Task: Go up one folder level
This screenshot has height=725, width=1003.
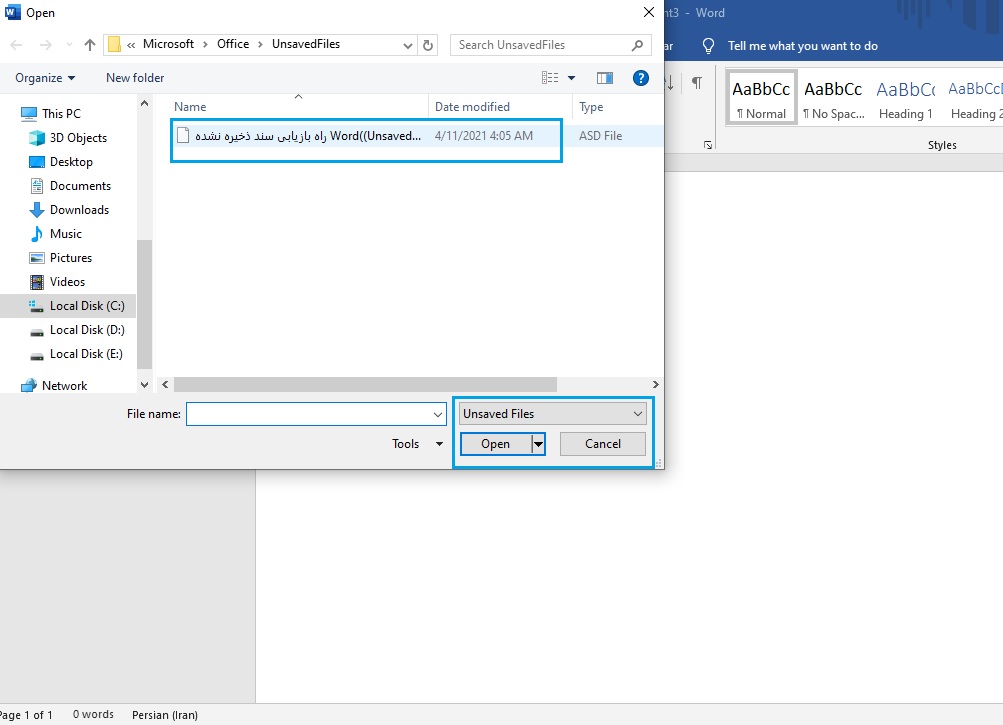Action: (x=90, y=45)
